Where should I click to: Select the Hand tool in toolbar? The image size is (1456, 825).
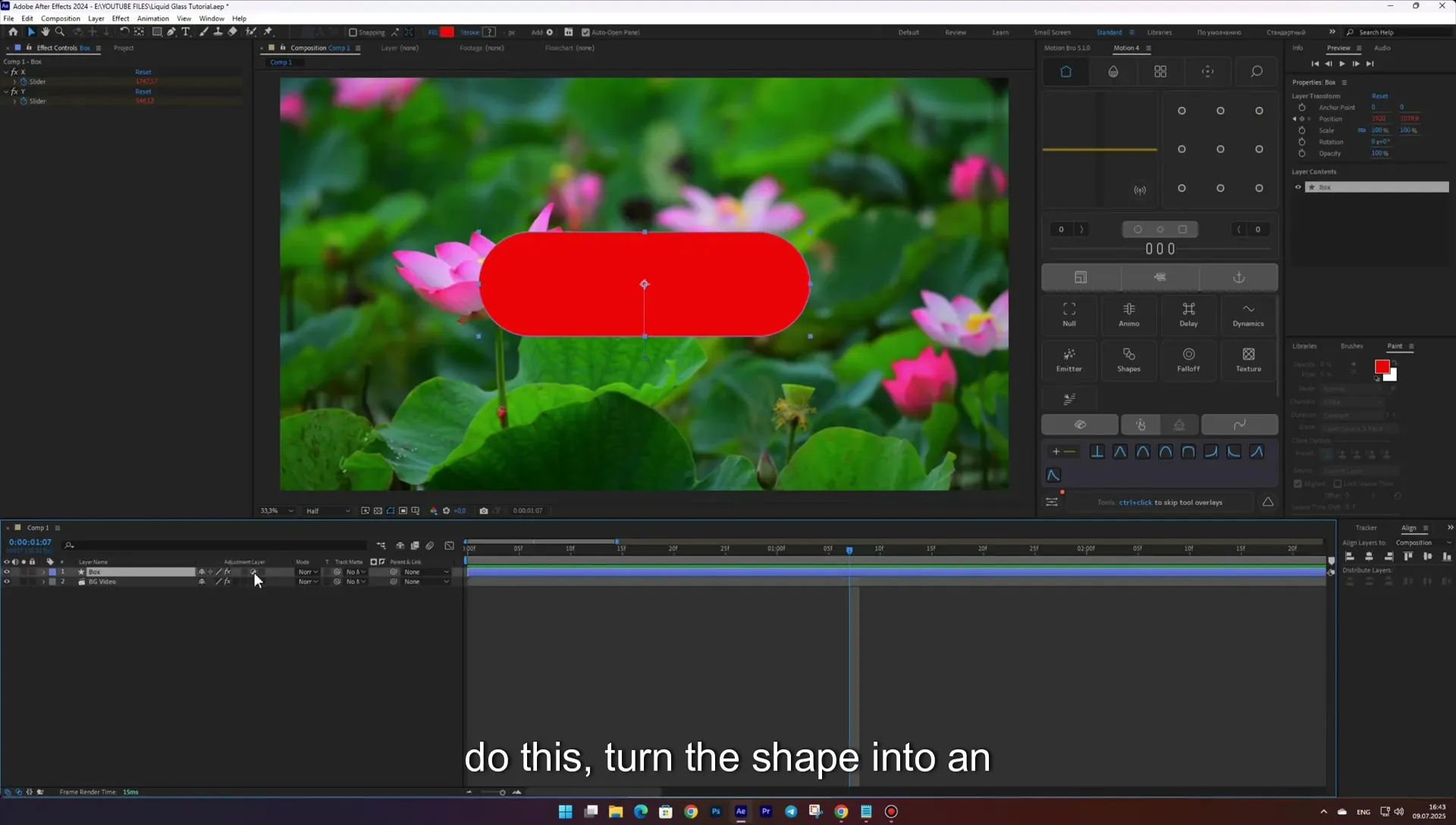tap(45, 32)
